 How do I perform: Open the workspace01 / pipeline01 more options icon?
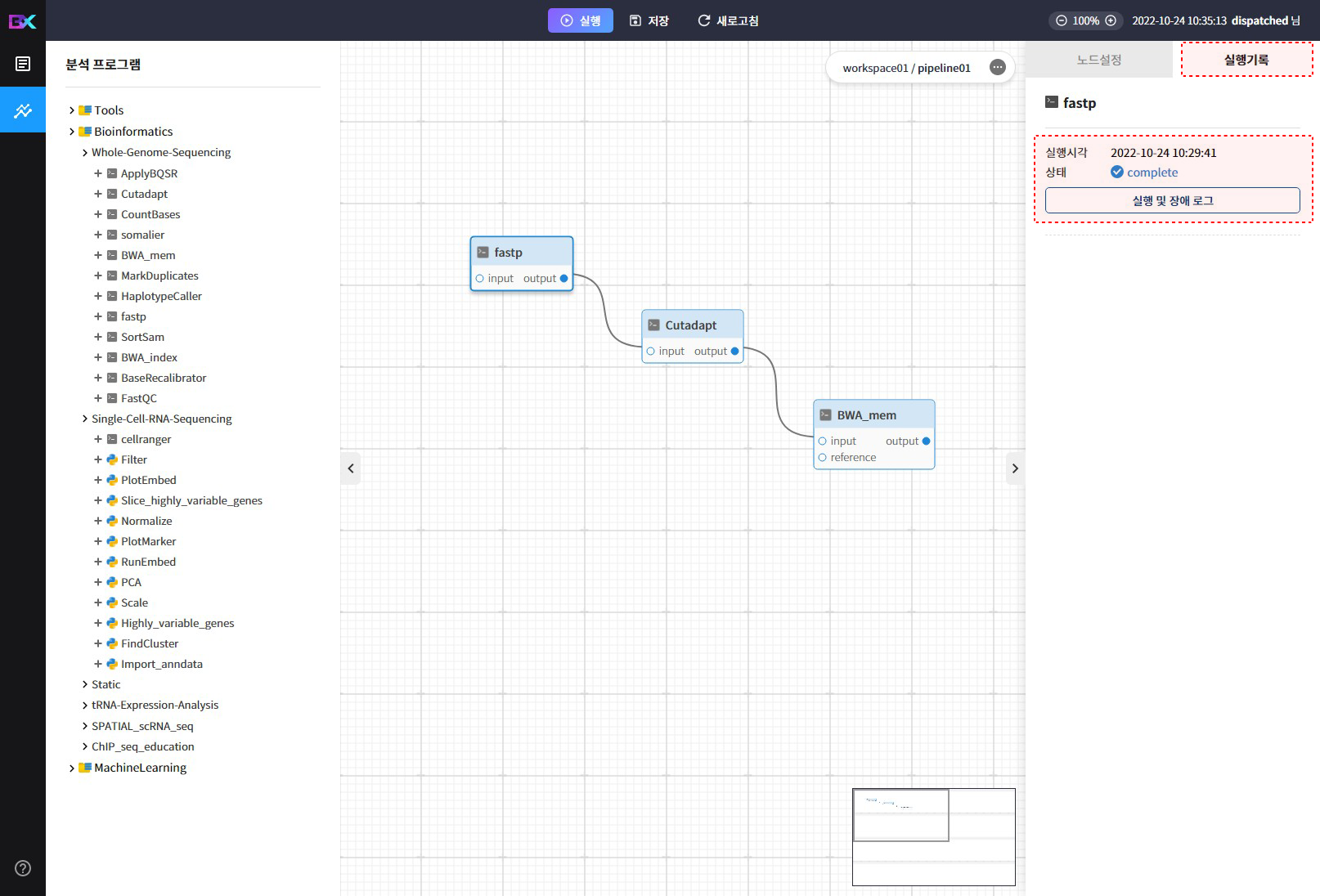[998, 68]
